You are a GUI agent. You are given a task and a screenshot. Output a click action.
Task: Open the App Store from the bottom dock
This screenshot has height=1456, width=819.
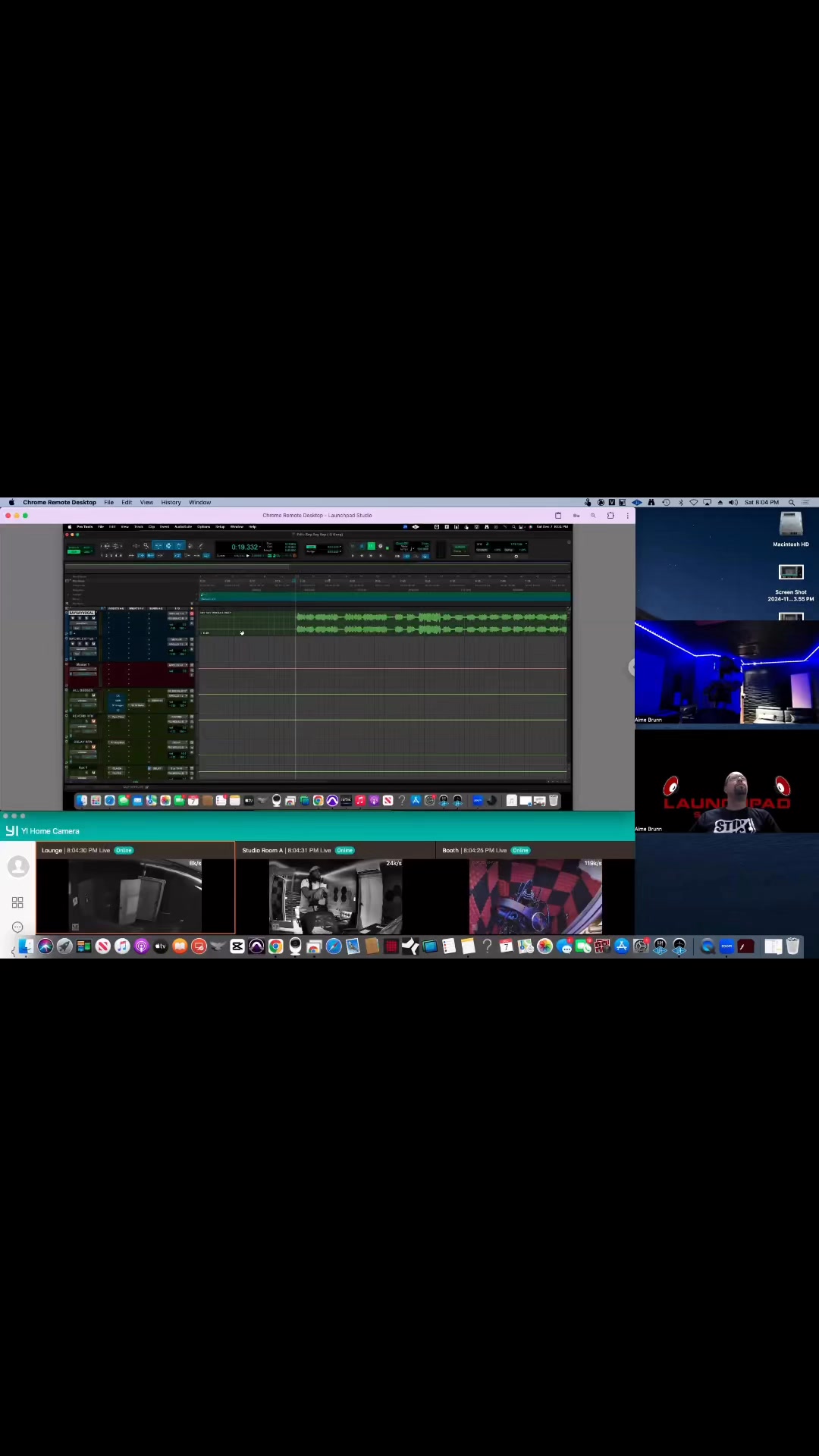coord(622,946)
